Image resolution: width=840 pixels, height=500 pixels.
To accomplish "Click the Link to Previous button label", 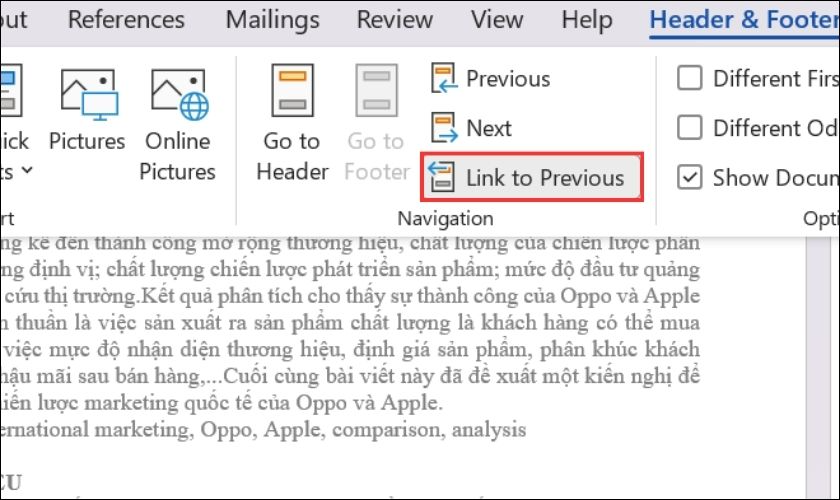I will [x=545, y=178].
